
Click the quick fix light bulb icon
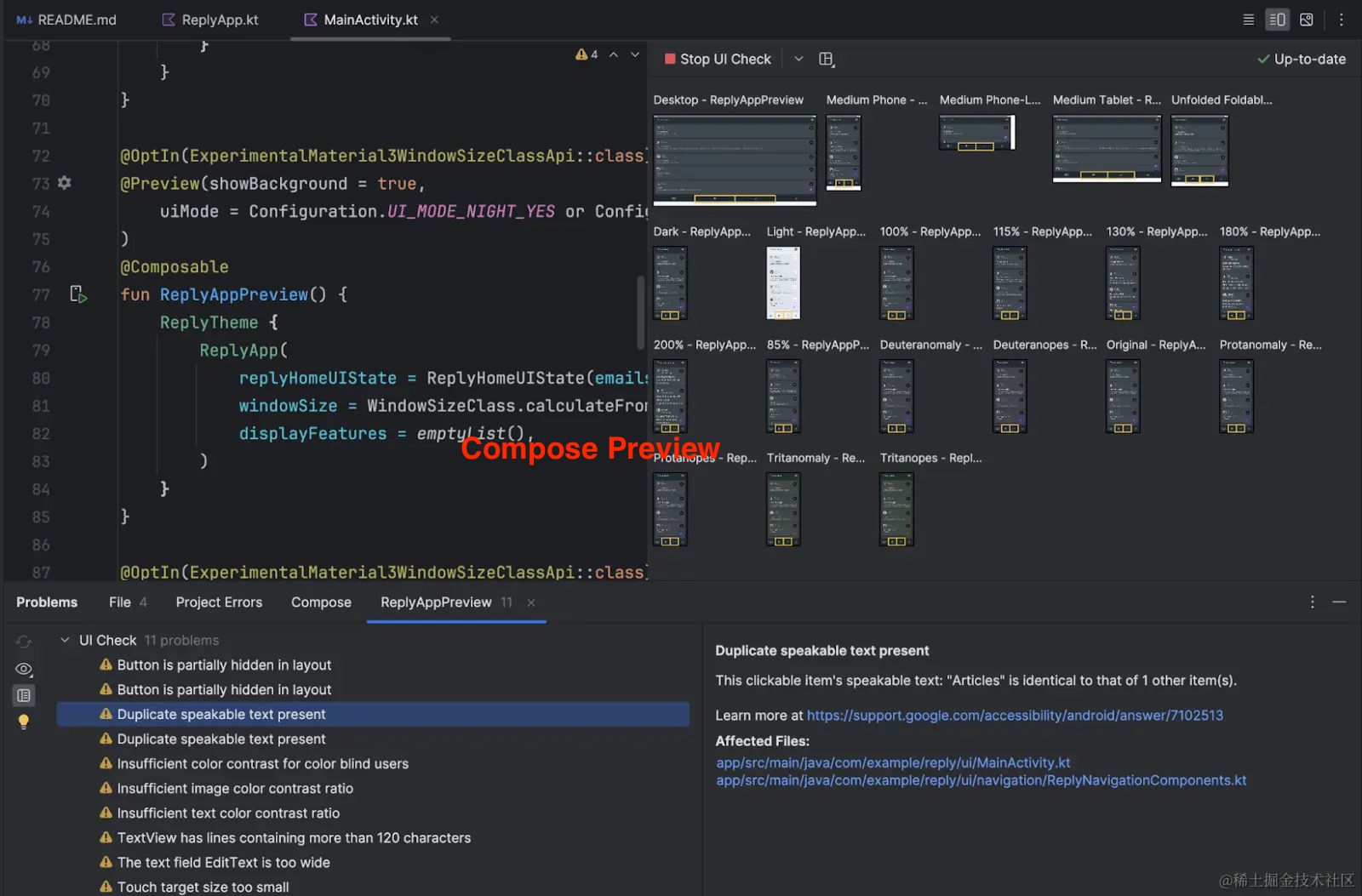coord(24,722)
